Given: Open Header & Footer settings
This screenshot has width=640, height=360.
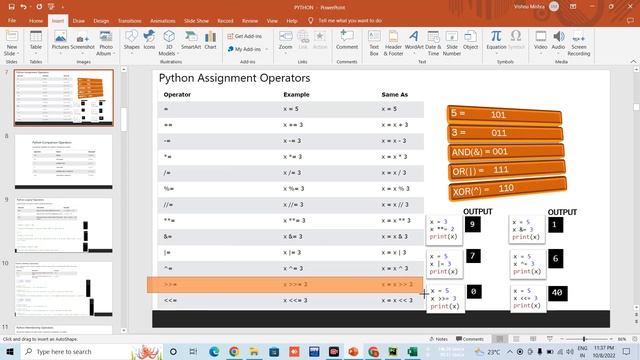Looking at the screenshot, I should [393, 43].
